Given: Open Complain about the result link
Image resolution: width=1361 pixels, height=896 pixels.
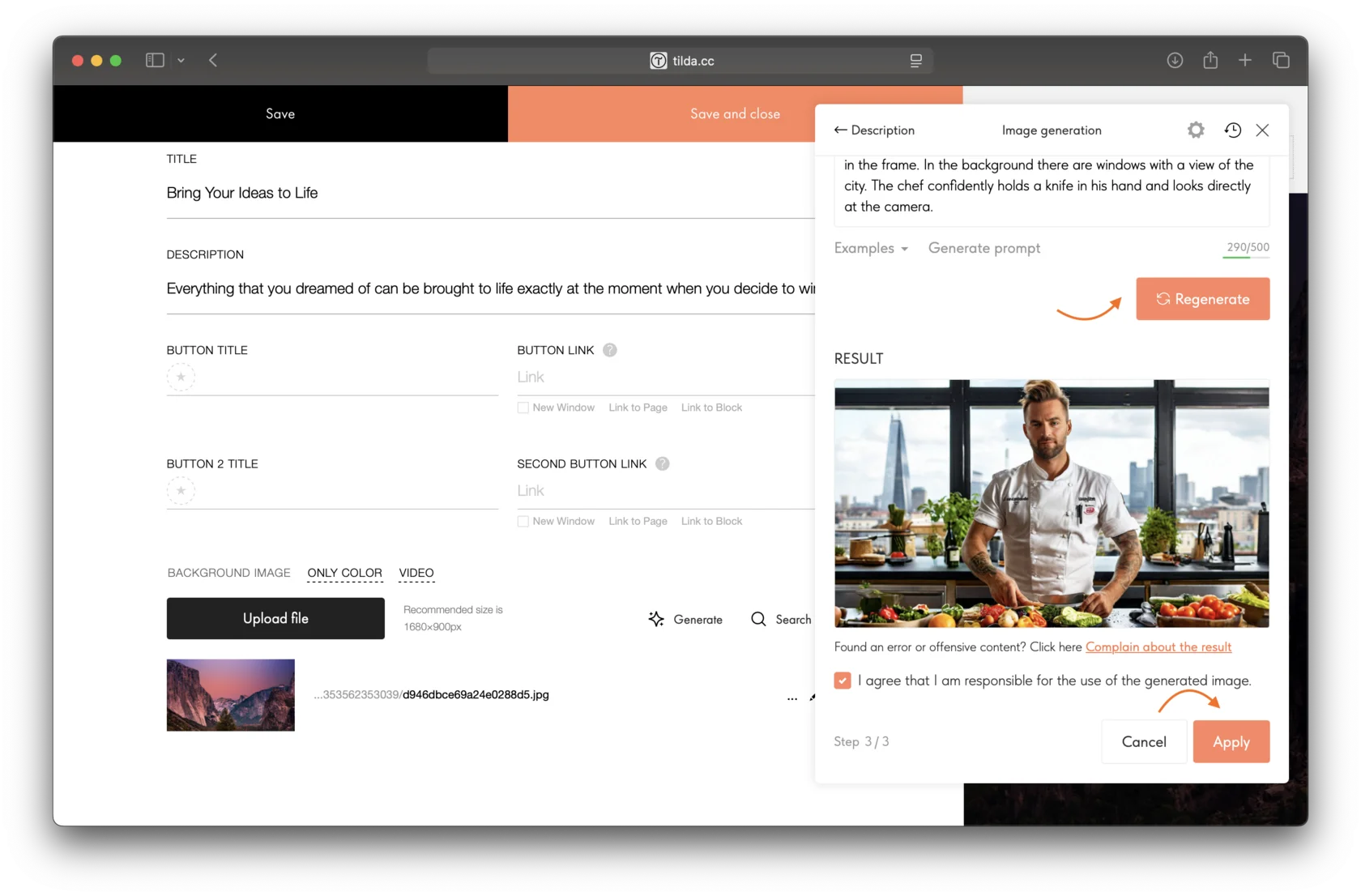Looking at the screenshot, I should point(1158,646).
